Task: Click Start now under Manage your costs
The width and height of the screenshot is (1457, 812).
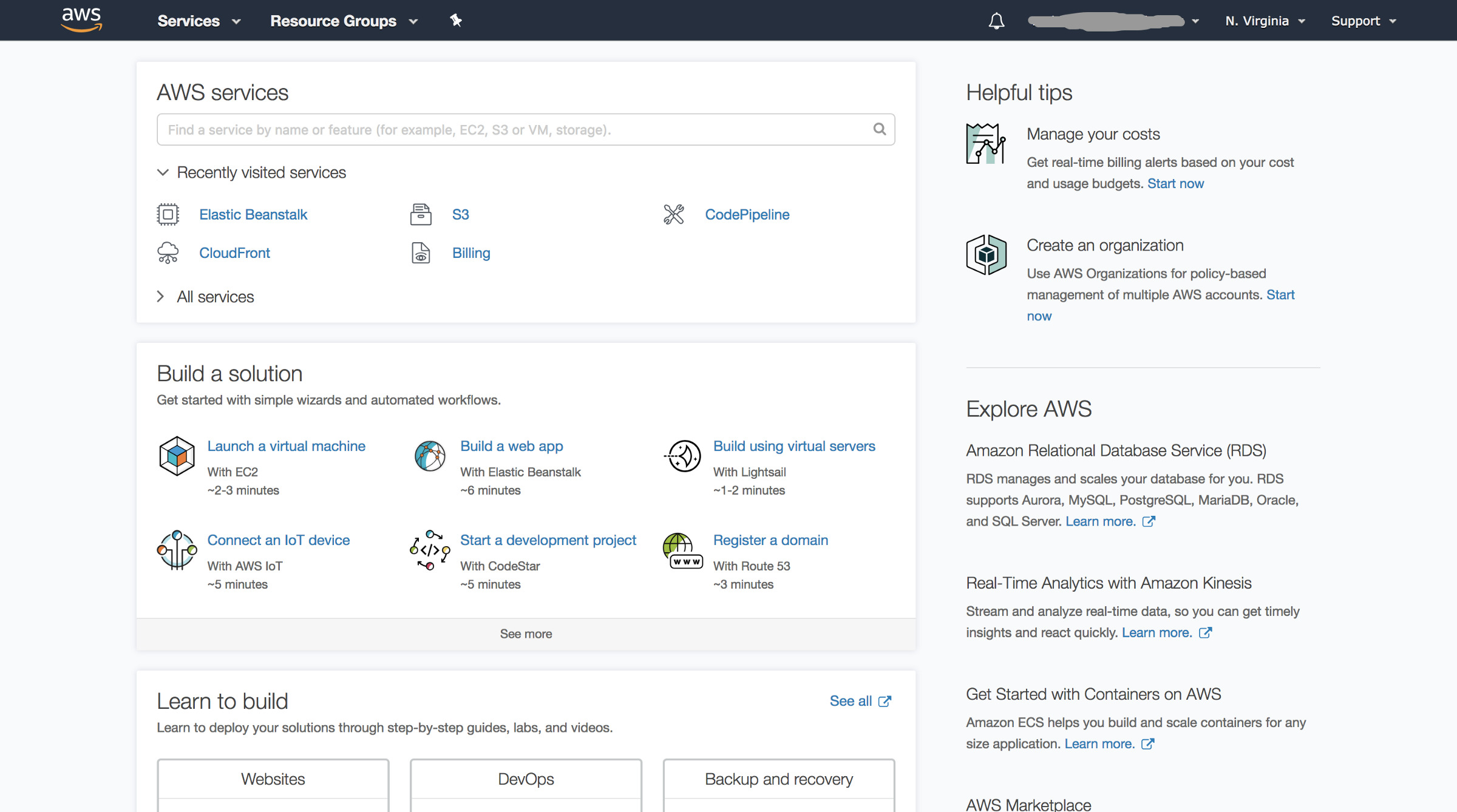Action: click(1175, 183)
